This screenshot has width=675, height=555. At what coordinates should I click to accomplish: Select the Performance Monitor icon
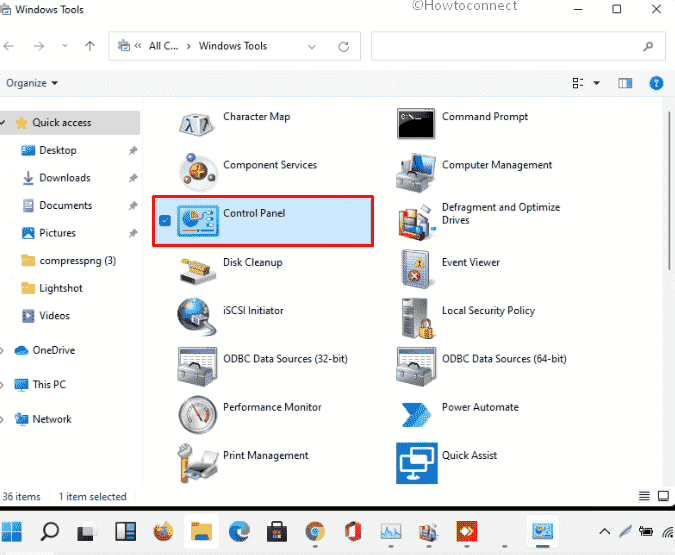pos(198,415)
